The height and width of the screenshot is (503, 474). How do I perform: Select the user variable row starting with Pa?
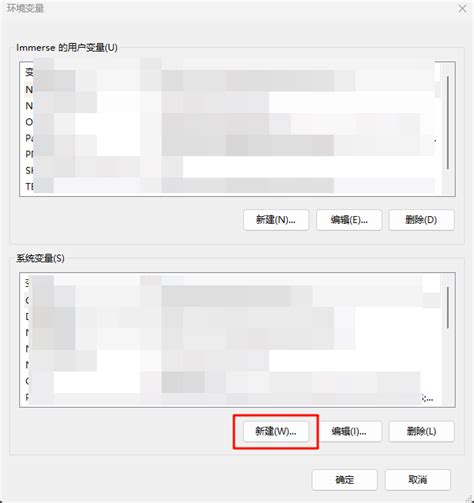tap(230, 138)
